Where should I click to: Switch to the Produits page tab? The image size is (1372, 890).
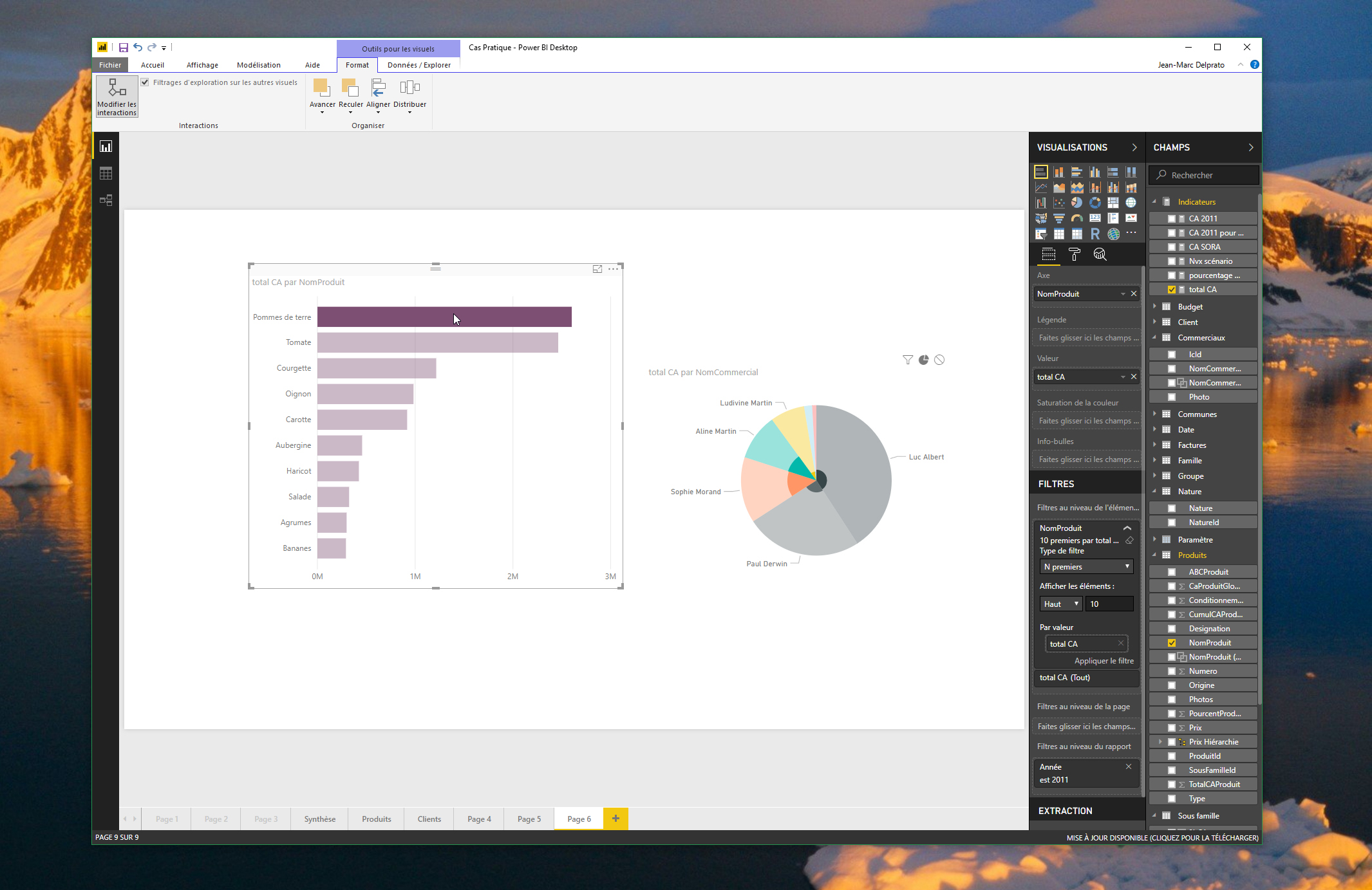tap(377, 819)
